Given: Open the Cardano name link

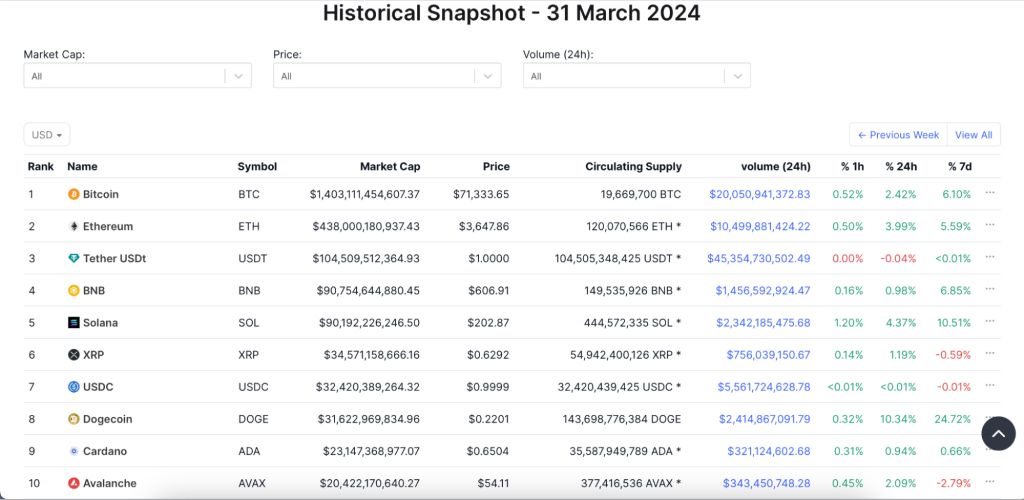Looking at the screenshot, I should [104, 452].
